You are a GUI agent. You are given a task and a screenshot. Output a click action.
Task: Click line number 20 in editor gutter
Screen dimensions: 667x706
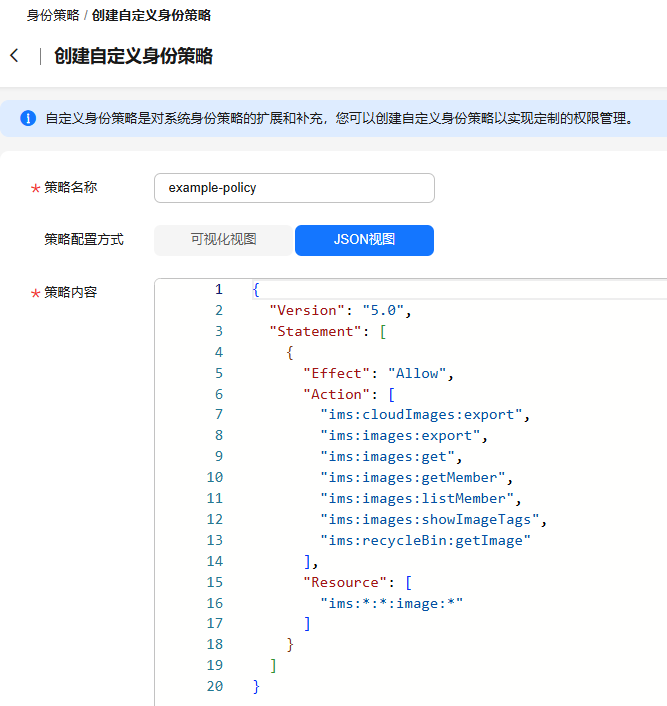pos(215,686)
